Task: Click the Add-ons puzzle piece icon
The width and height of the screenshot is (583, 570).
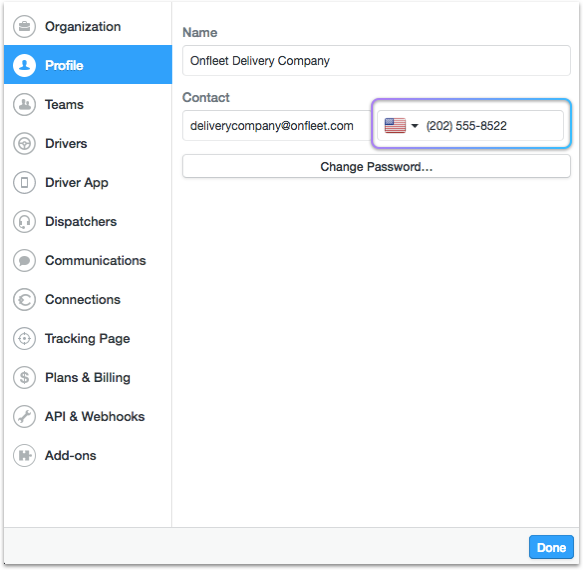Action: point(25,455)
